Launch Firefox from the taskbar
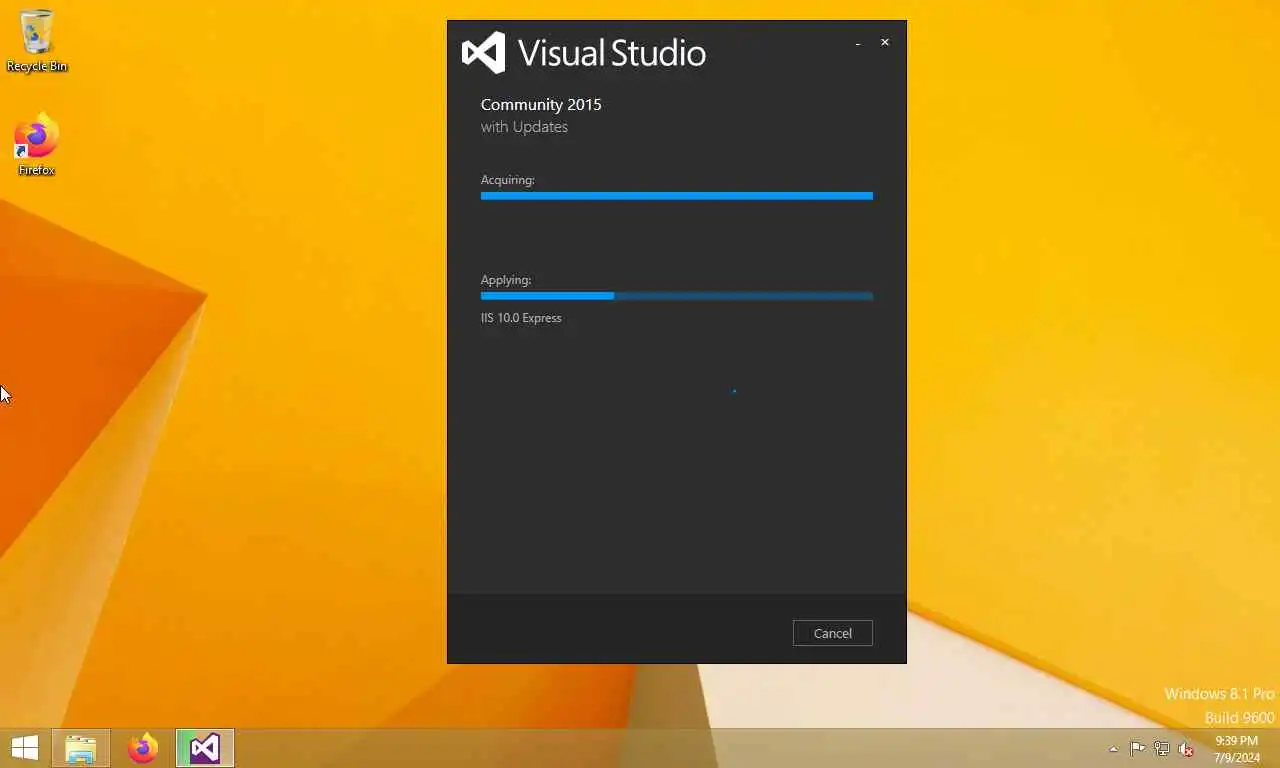 [x=143, y=748]
